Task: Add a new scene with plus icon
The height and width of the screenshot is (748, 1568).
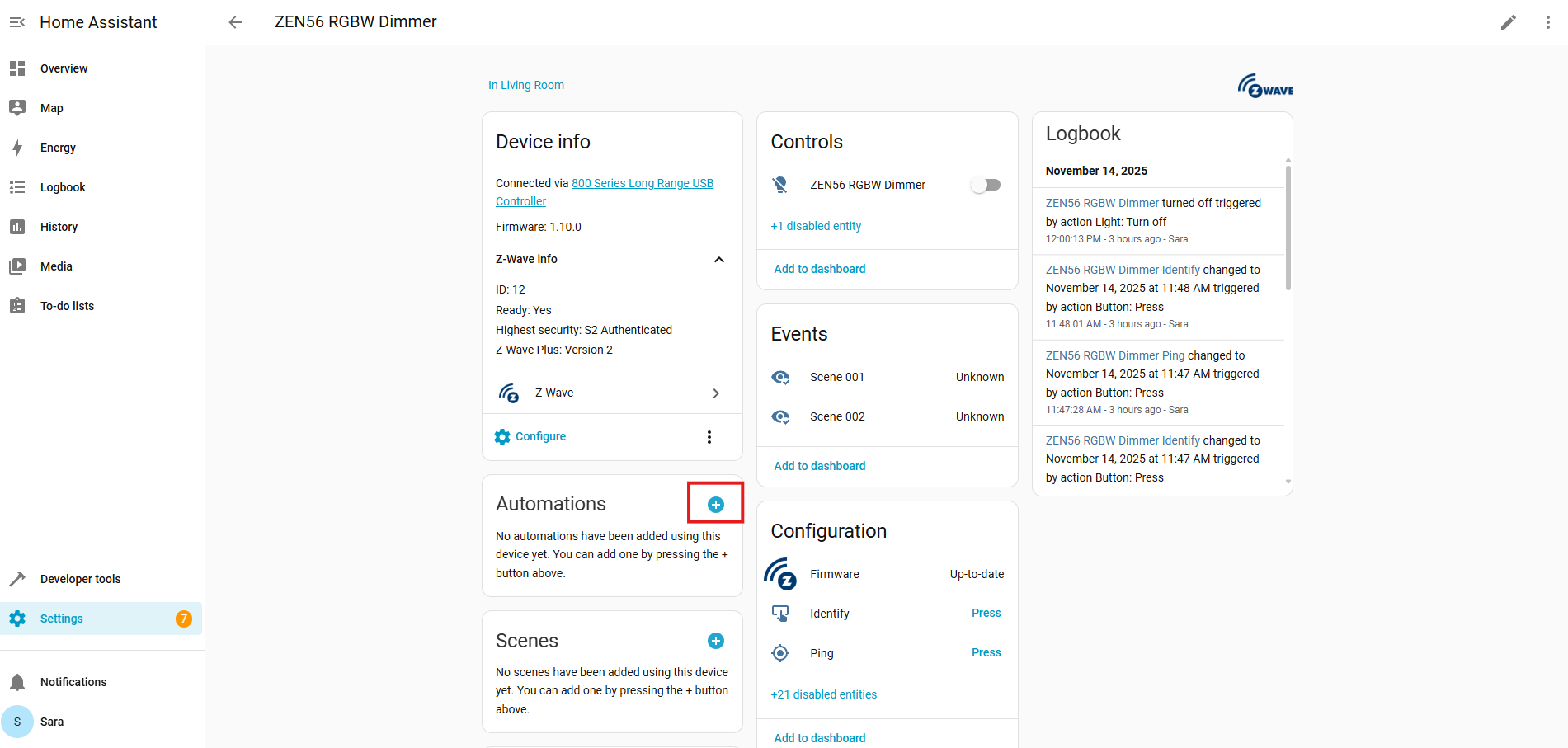Action: [x=716, y=641]
